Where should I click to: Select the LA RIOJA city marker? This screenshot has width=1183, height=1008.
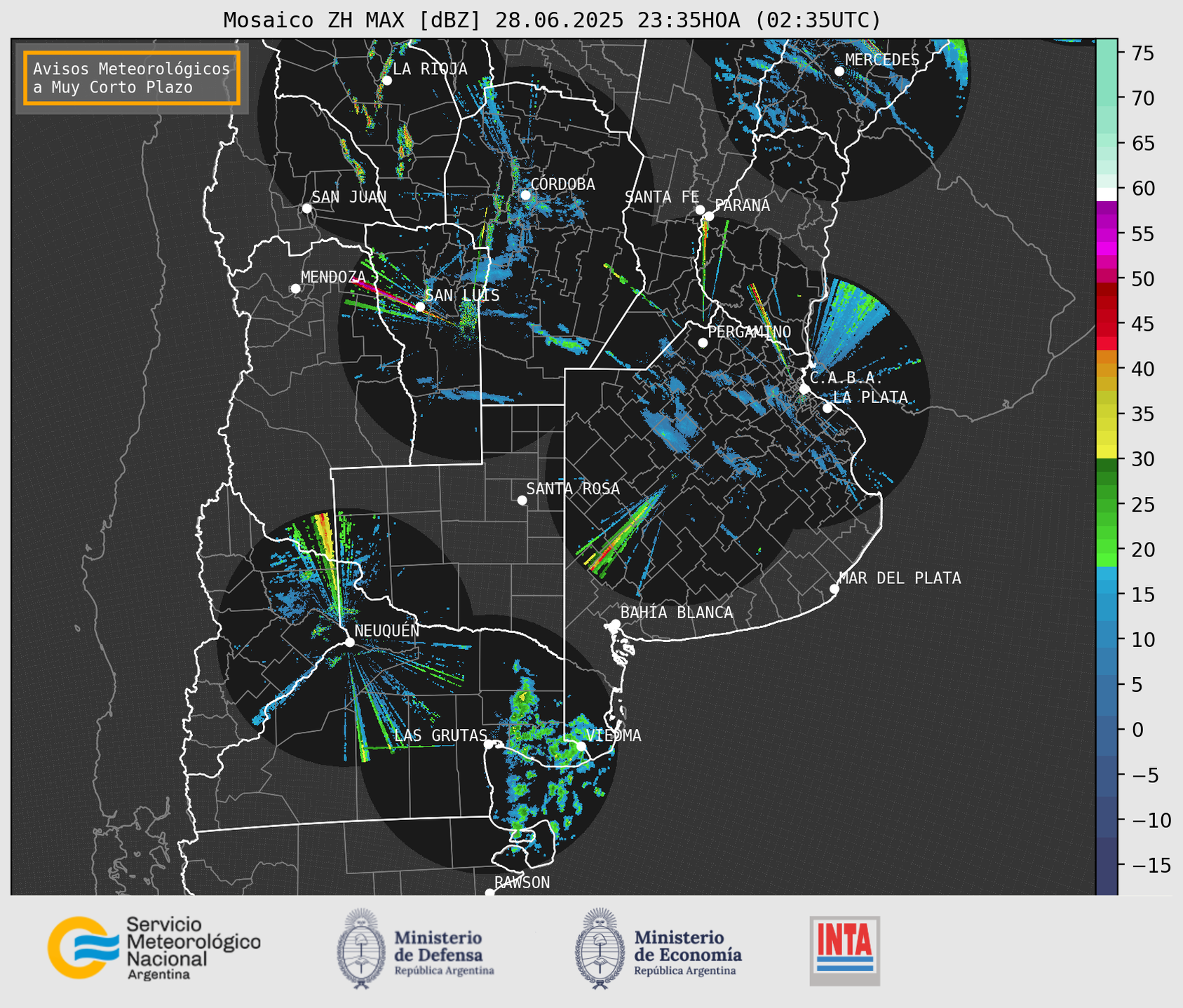point(386,81)
